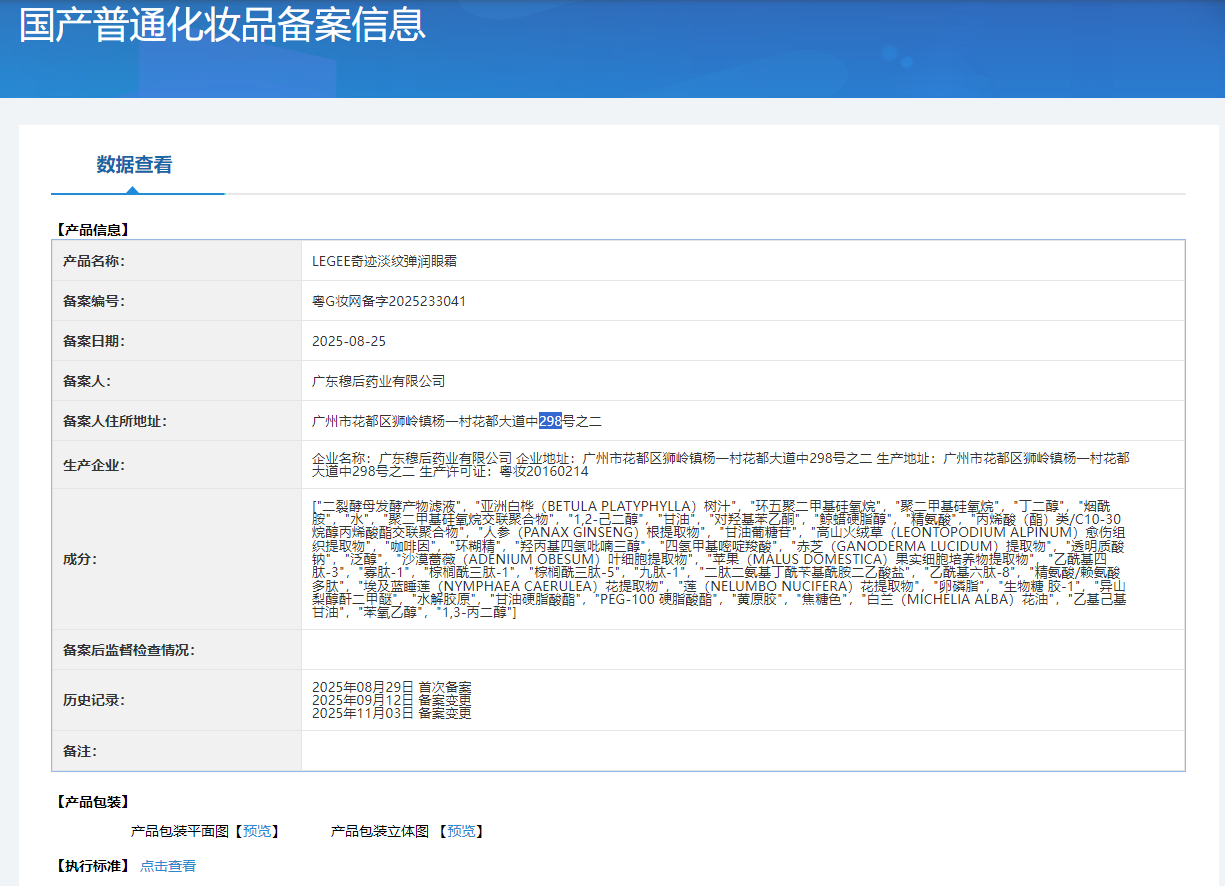Click the company name 广东穆后药业有限公司
The width and height of the screenshot is (1225, 886).
378,381
